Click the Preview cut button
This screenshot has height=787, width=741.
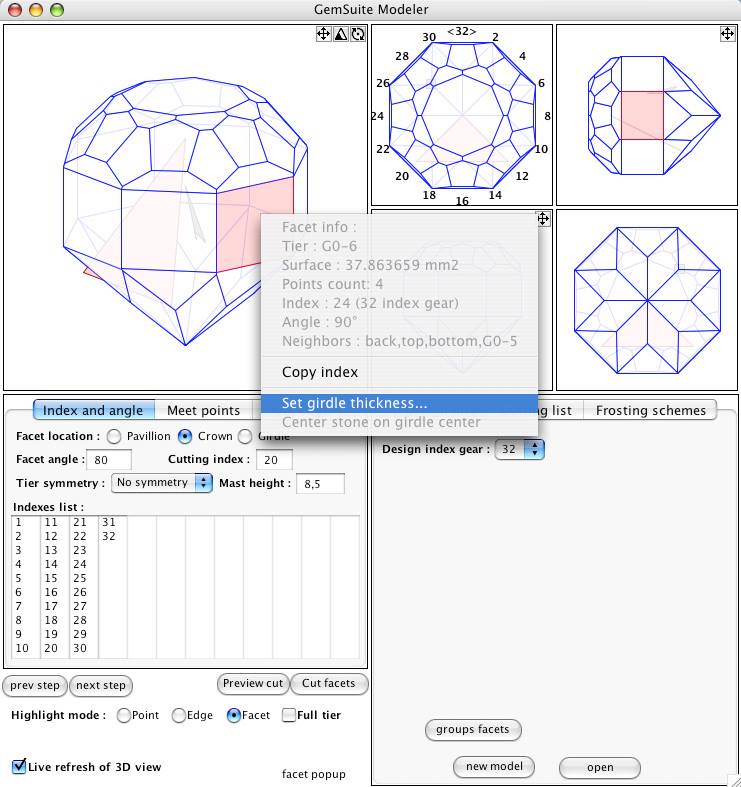[253, 683]
